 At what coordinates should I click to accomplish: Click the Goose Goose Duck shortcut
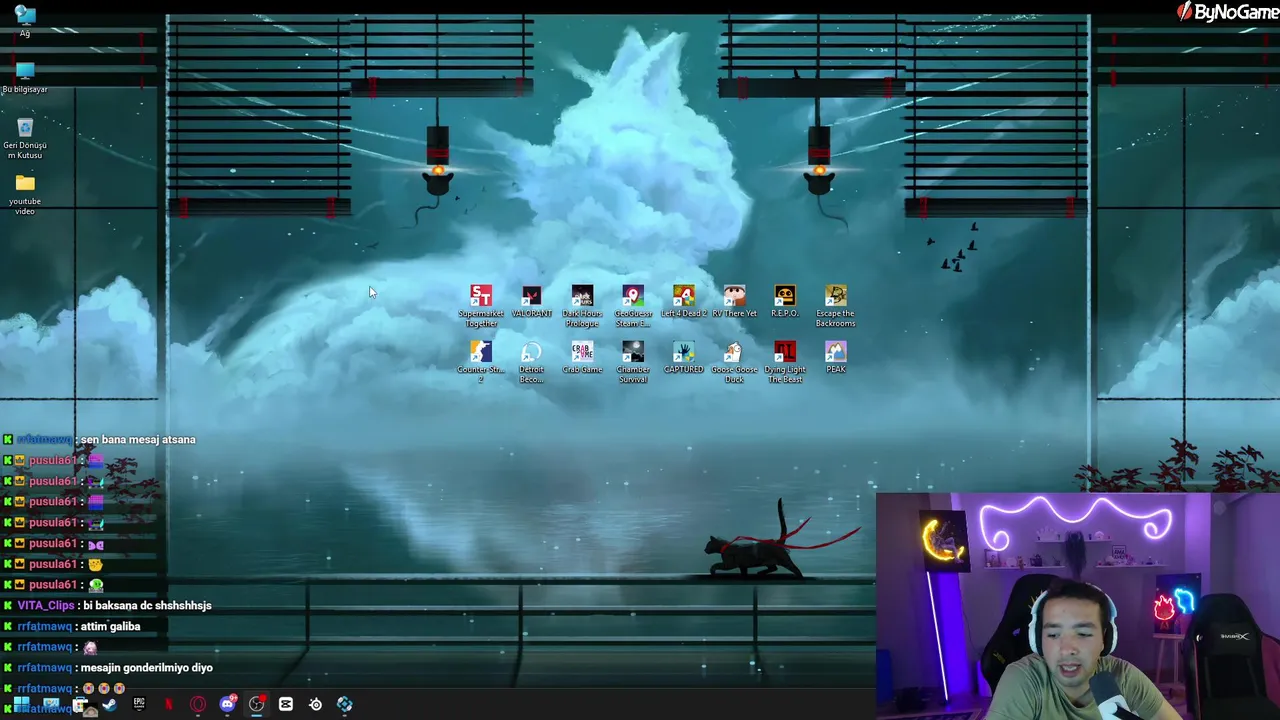coord(734,362)
